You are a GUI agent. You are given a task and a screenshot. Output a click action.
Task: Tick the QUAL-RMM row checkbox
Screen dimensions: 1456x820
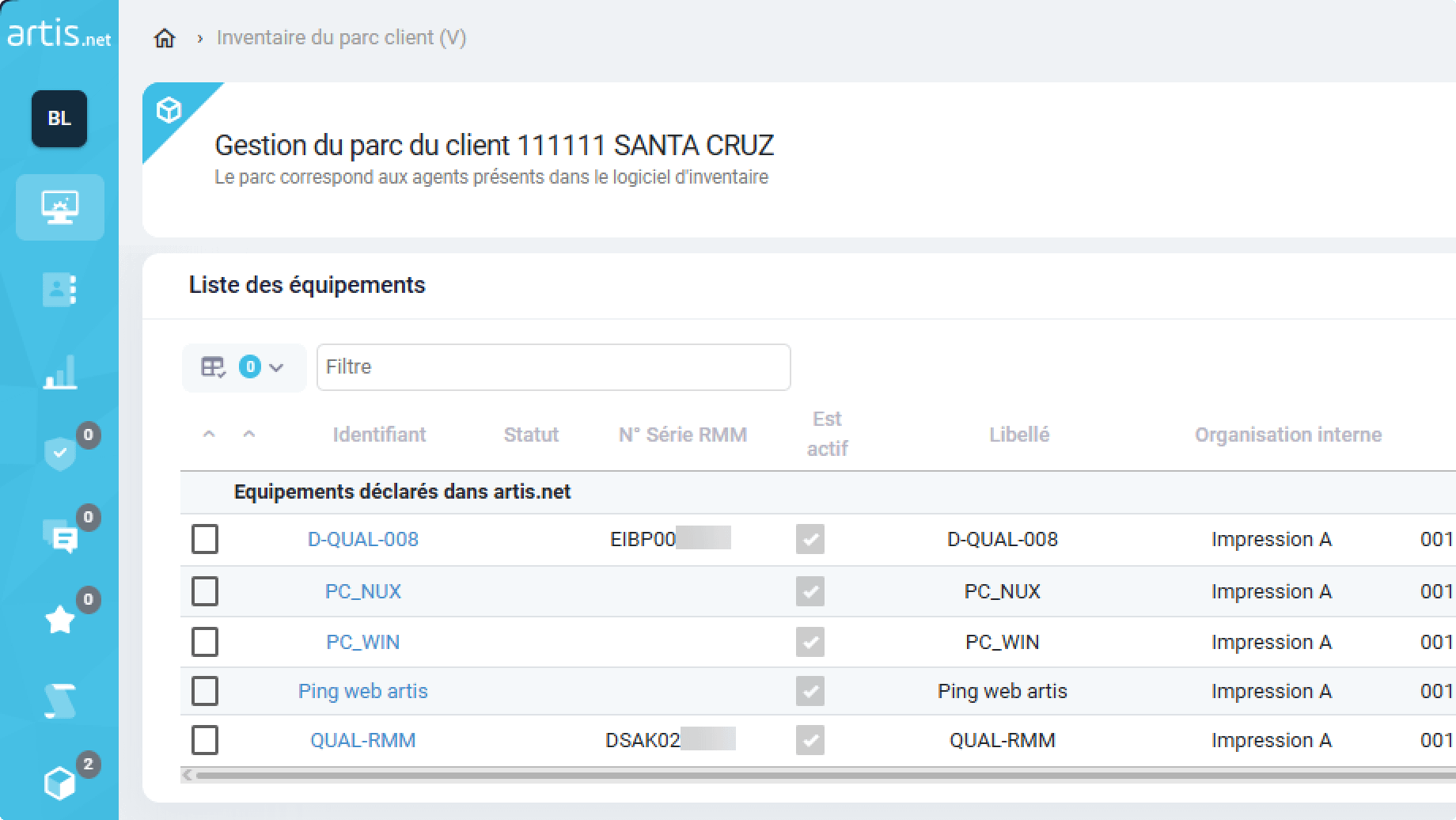coord(205,740)
